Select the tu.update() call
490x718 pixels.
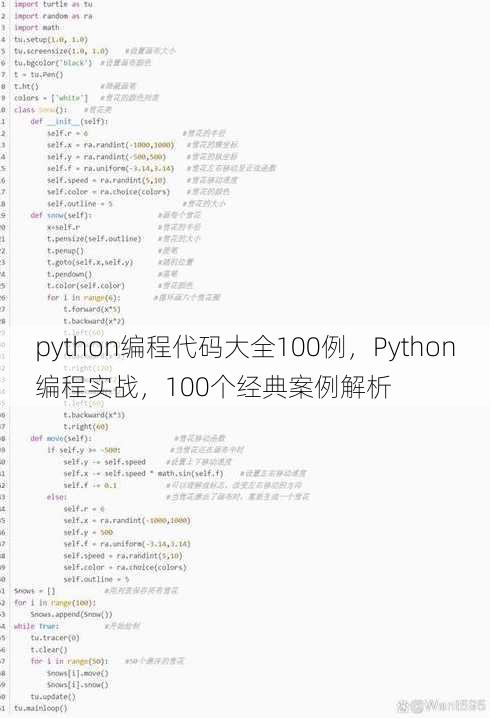click(x=53, y=697)
